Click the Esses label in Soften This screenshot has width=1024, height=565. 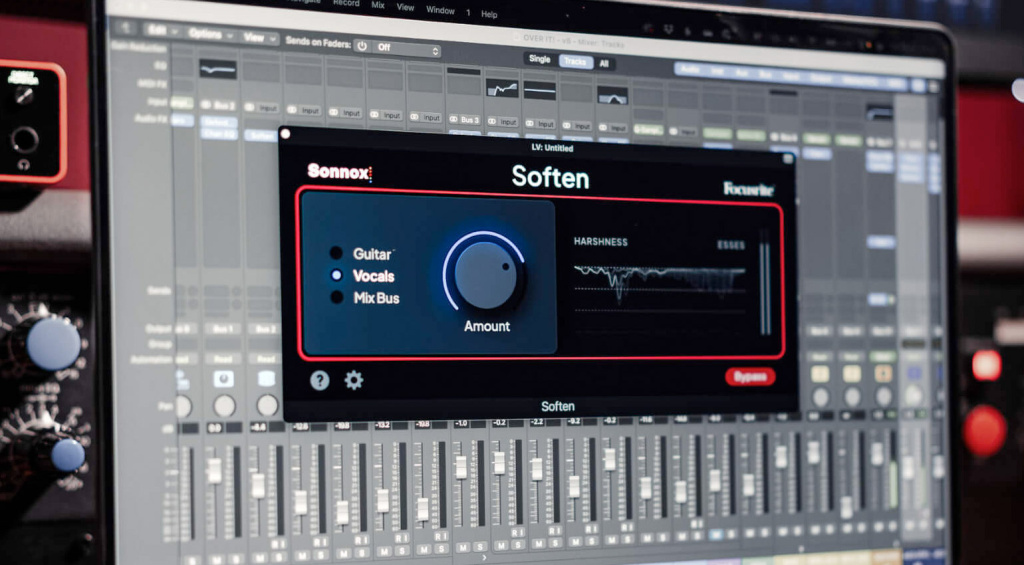[731, 245]
